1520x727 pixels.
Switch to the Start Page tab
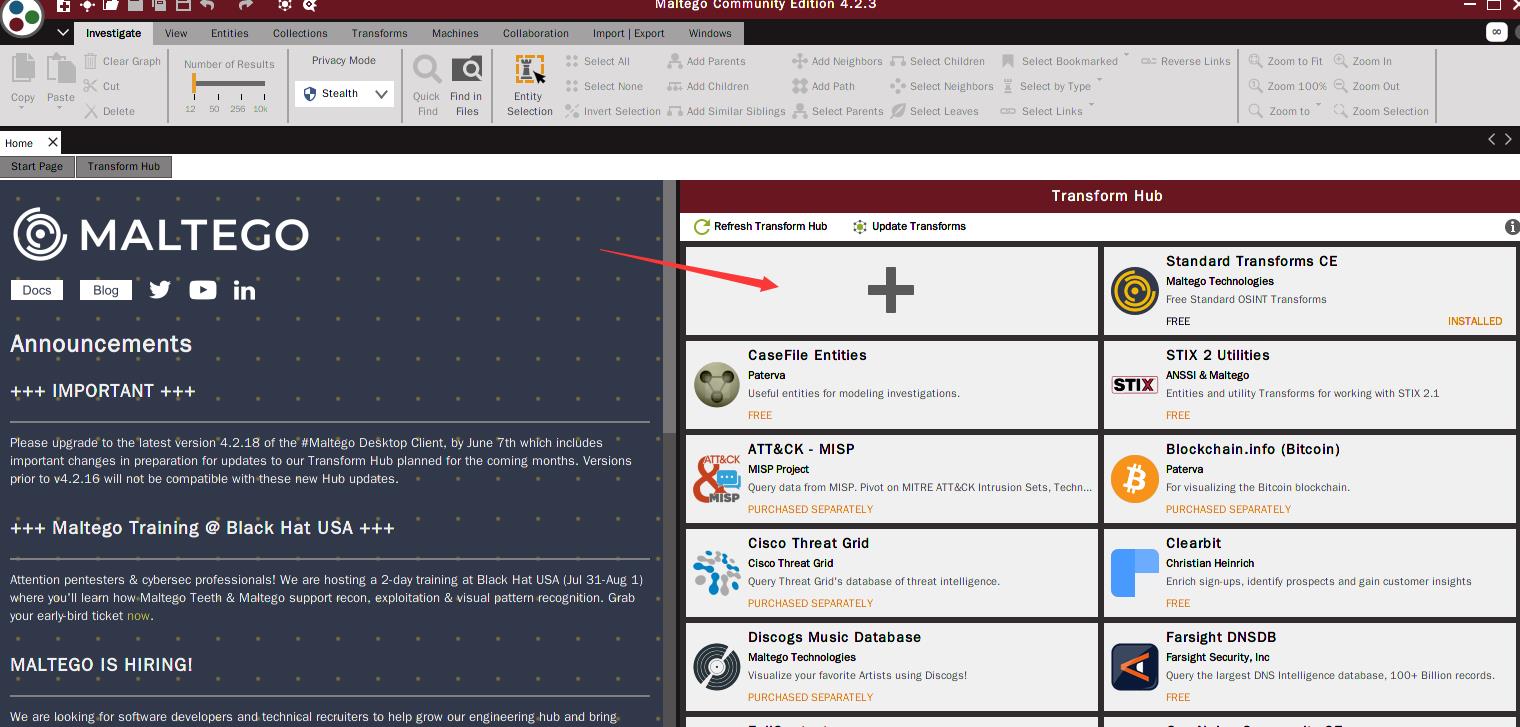[x=37, y=166]
